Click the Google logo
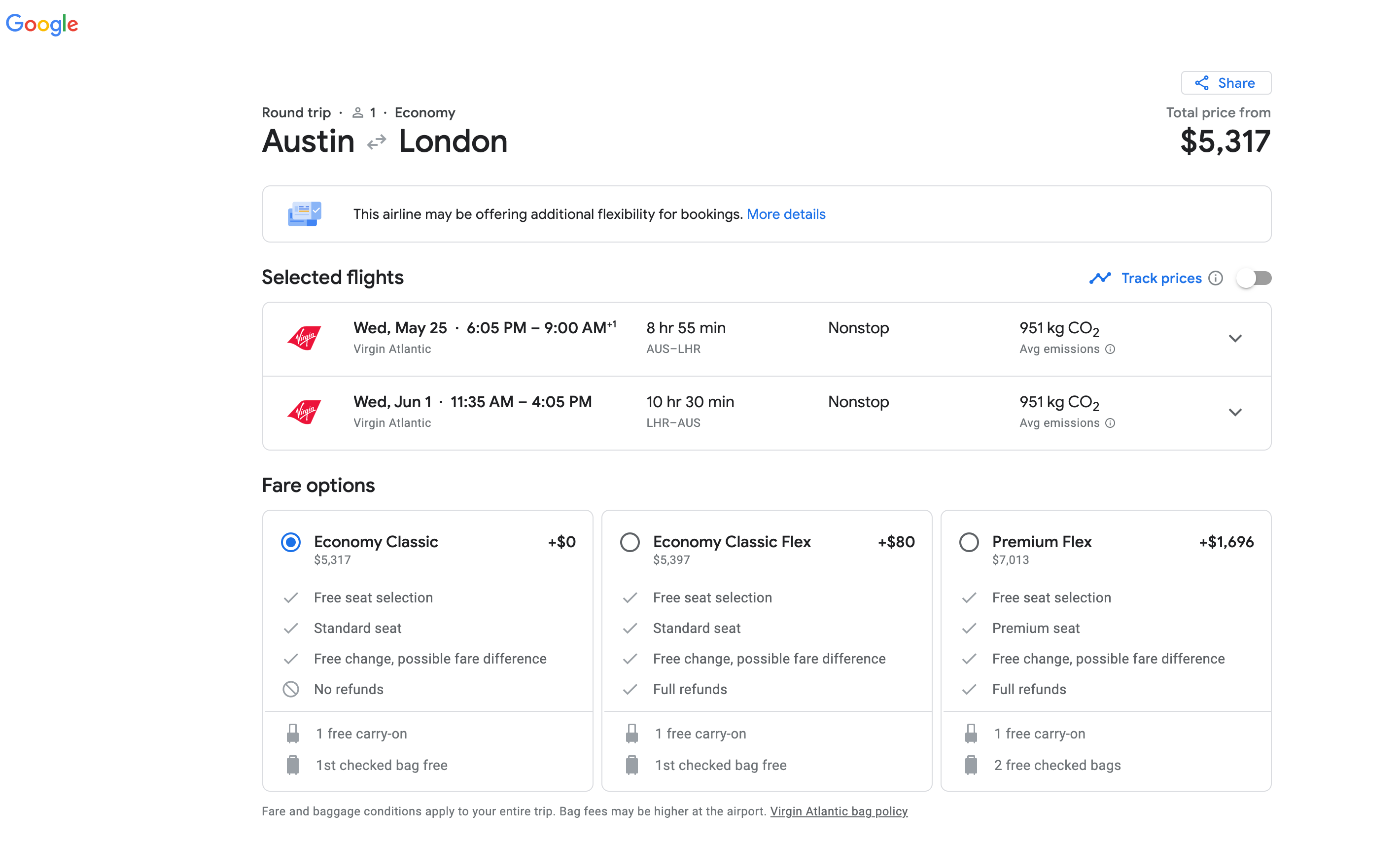 [x=41, y=24]
